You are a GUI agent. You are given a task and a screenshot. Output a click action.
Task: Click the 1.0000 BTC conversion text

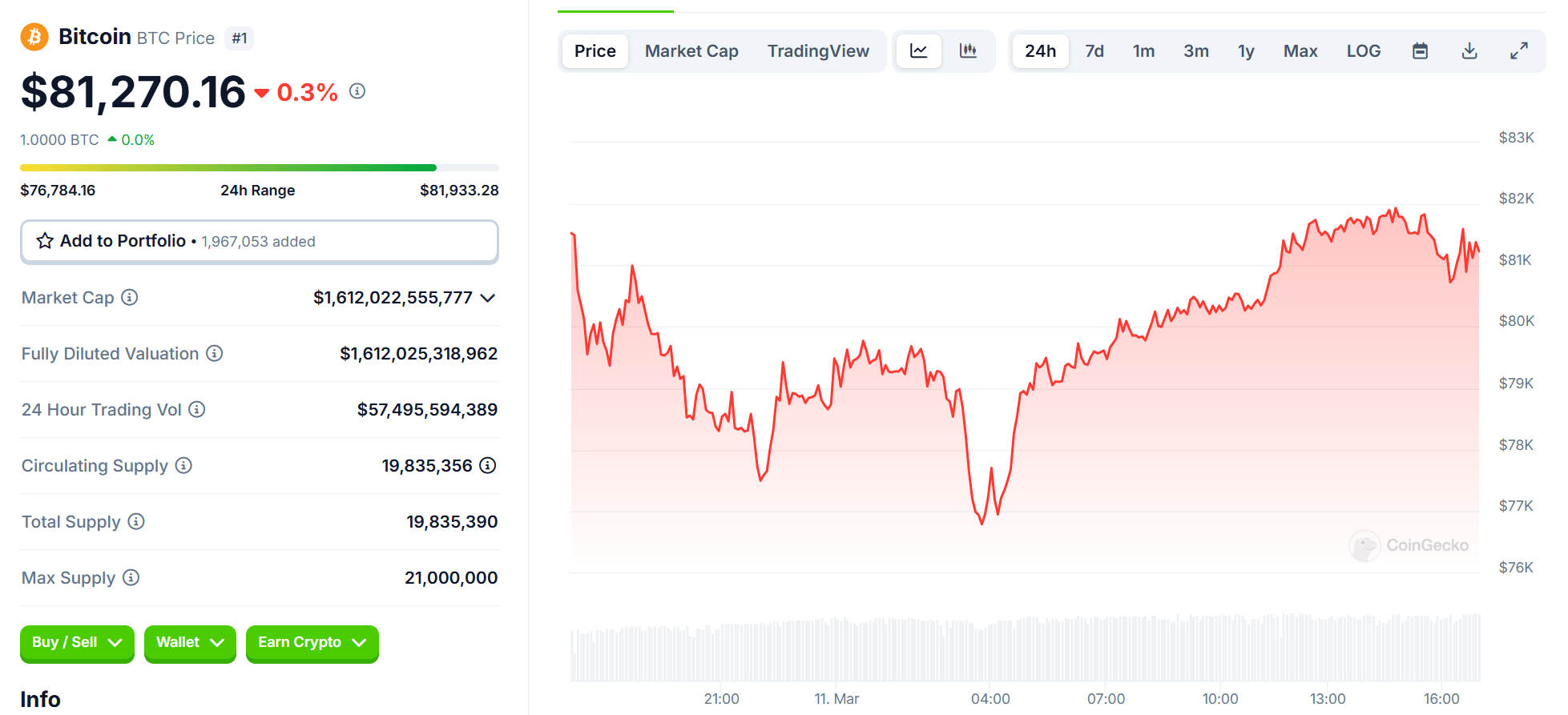(x=59, y=140)
